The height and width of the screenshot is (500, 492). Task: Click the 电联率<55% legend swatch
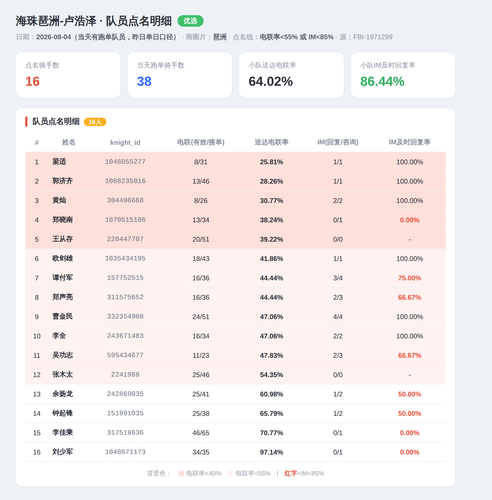230,473
